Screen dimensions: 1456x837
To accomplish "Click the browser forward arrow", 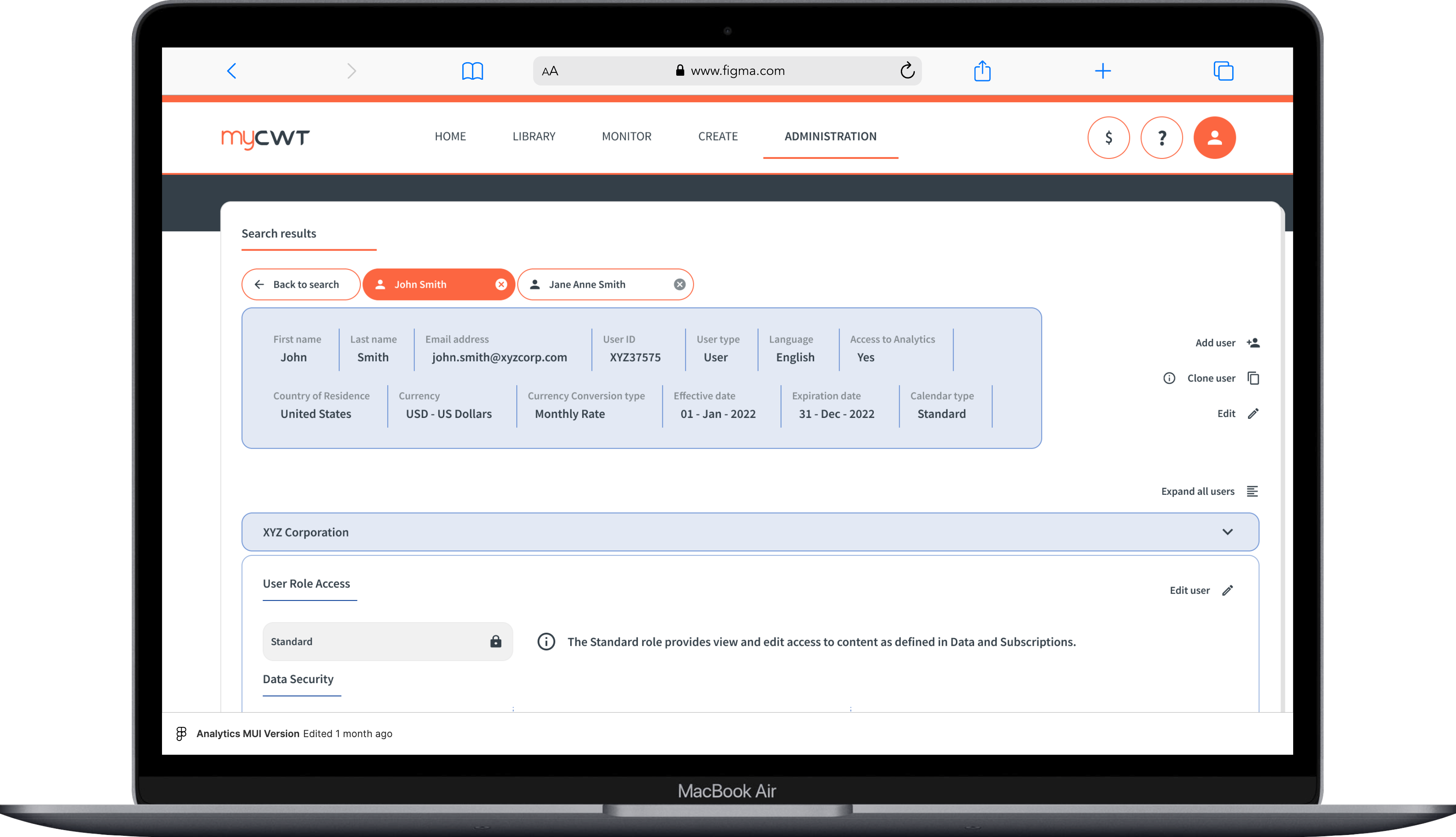I will [x=352, y=71].
